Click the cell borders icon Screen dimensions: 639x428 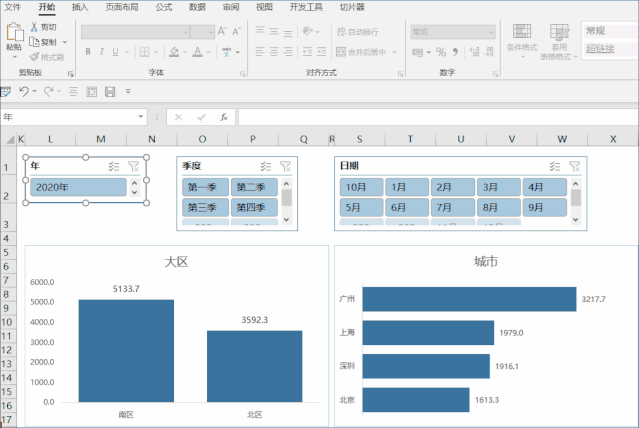144,52
